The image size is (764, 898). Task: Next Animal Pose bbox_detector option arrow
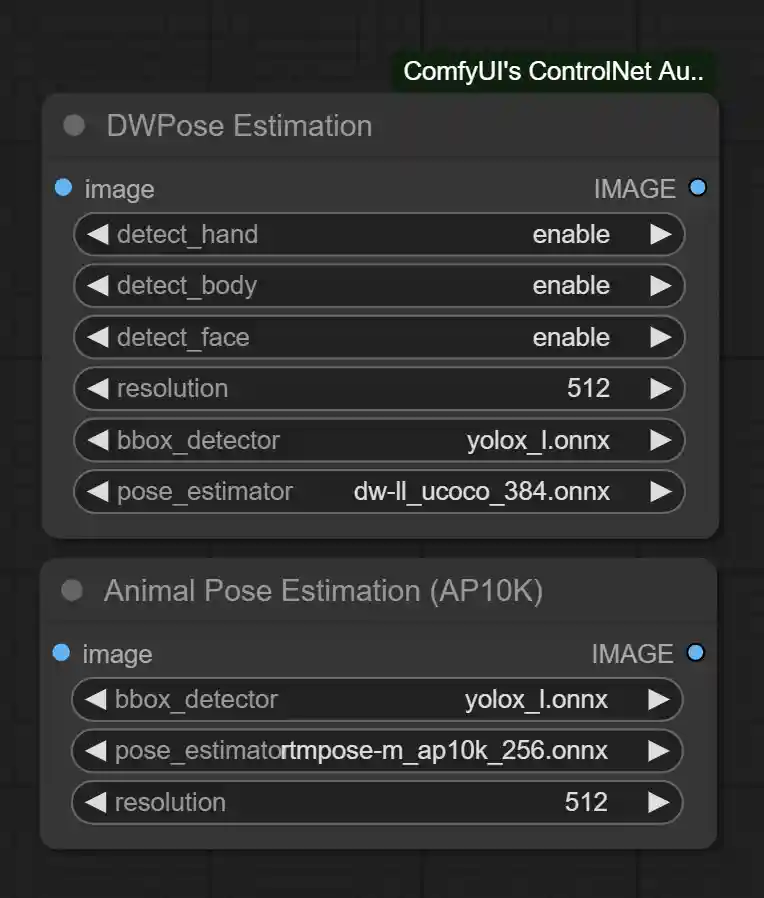click(658, 699)
